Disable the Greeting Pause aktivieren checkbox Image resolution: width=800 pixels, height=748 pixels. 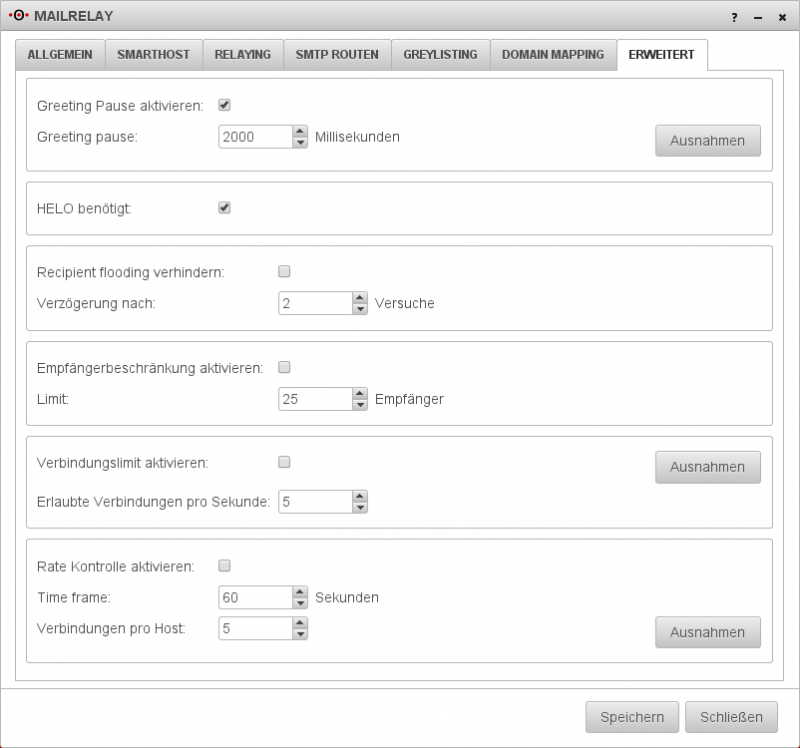(225, 104)
